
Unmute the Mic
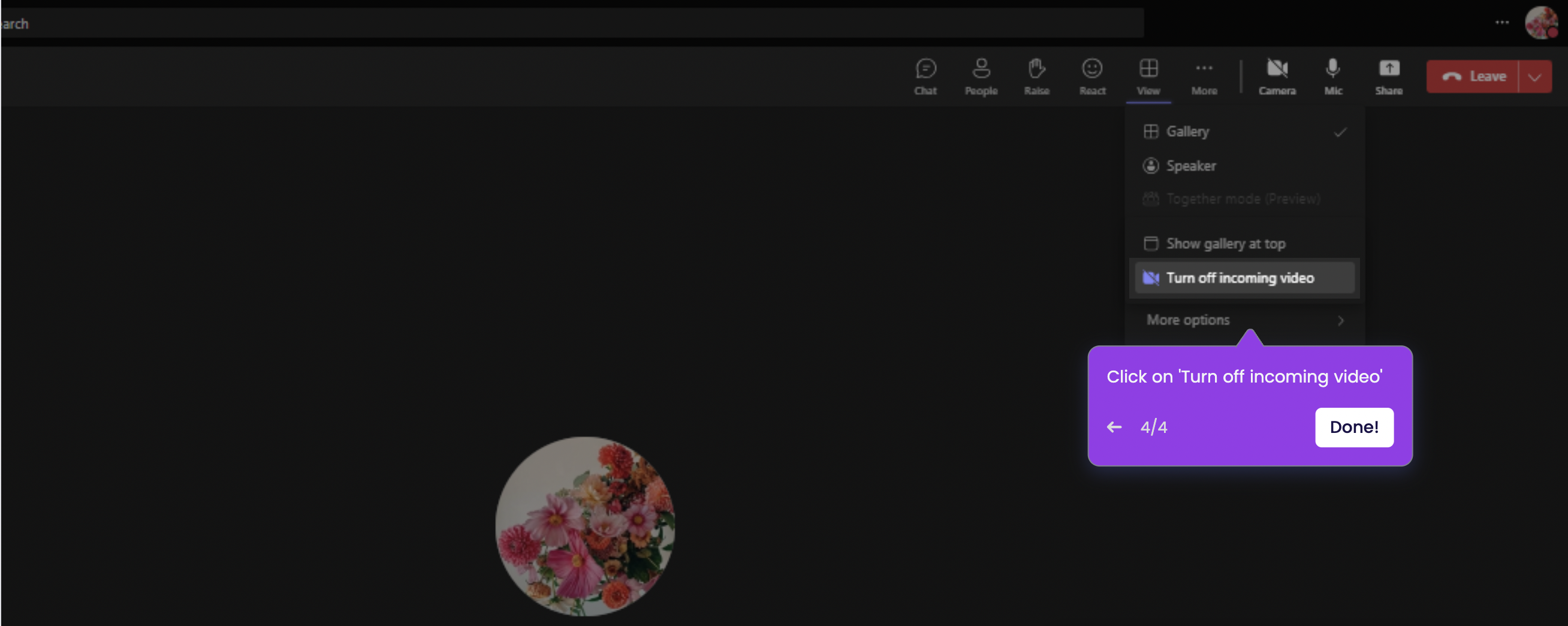coord(1333,76)
